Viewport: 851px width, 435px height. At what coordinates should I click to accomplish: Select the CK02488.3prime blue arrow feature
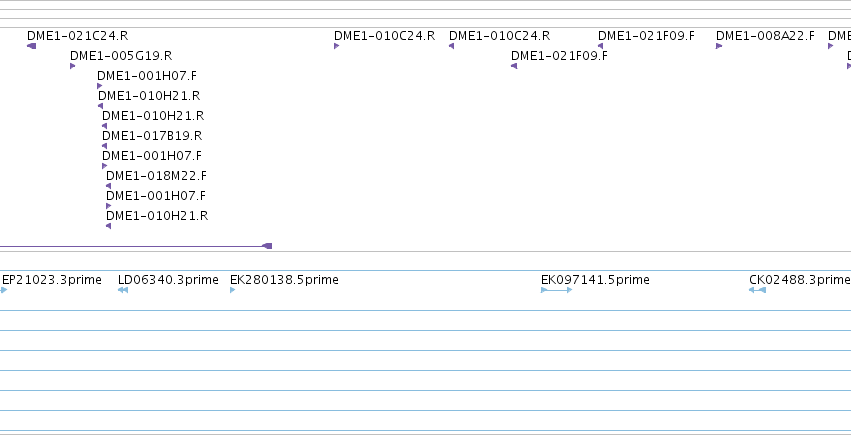pos(758,290)
